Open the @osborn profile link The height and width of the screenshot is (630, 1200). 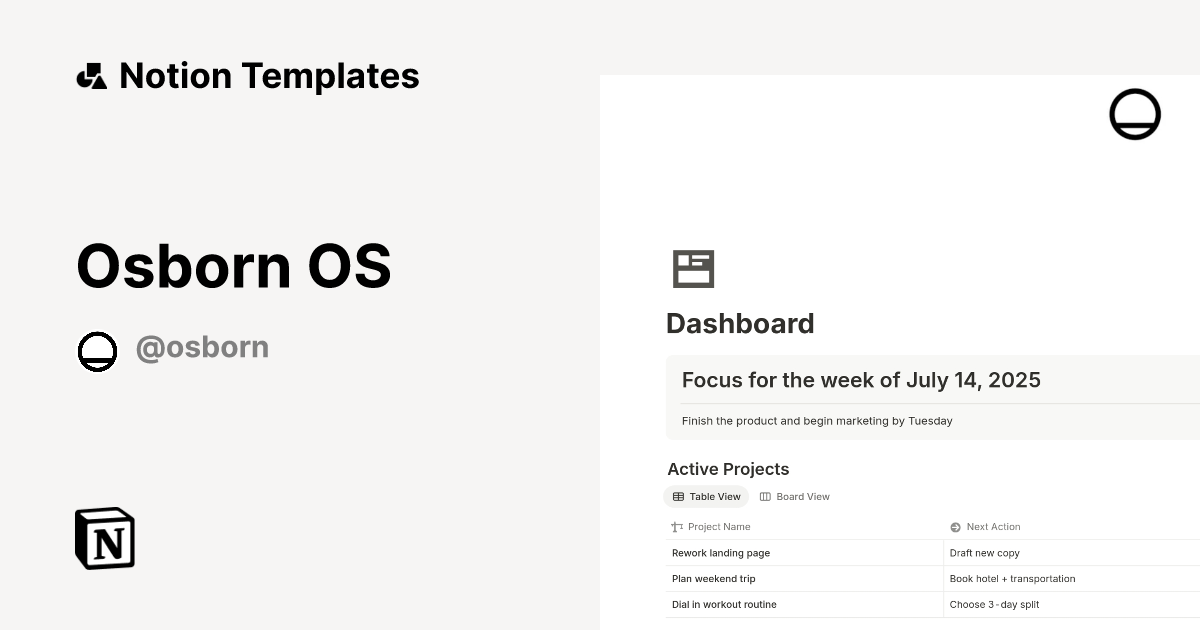202,347
